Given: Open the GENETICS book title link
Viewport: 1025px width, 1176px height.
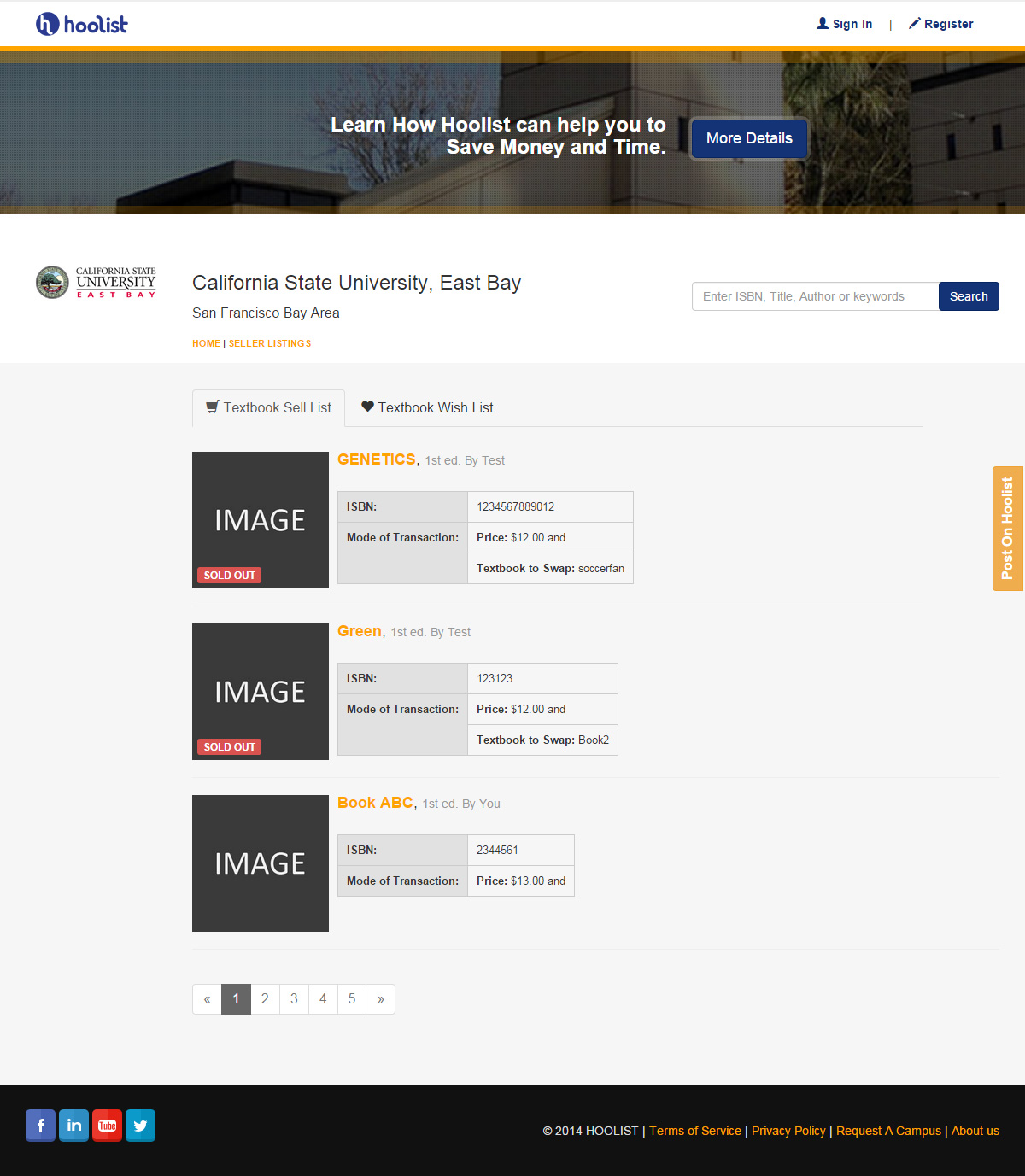Looking at the screenshot, I should [377, 459].
